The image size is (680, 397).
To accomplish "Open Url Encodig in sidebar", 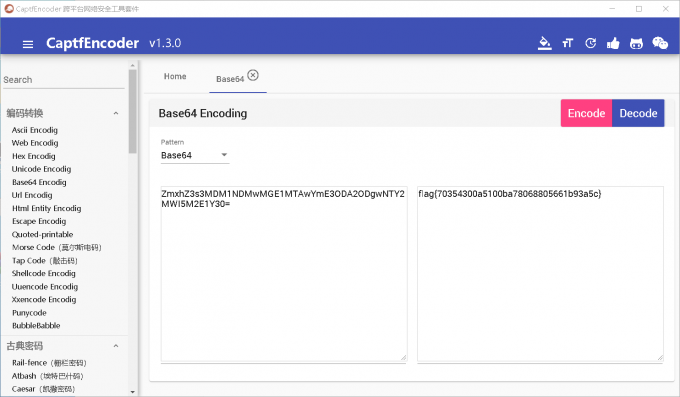I will (x=32, y=195).
